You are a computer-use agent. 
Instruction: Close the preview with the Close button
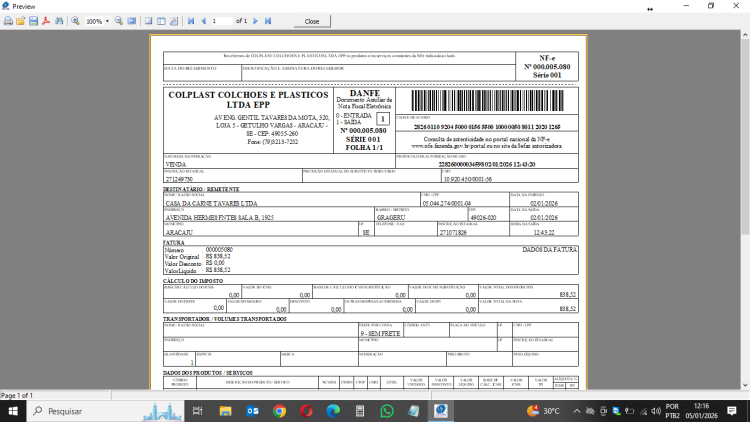[312, 22]
